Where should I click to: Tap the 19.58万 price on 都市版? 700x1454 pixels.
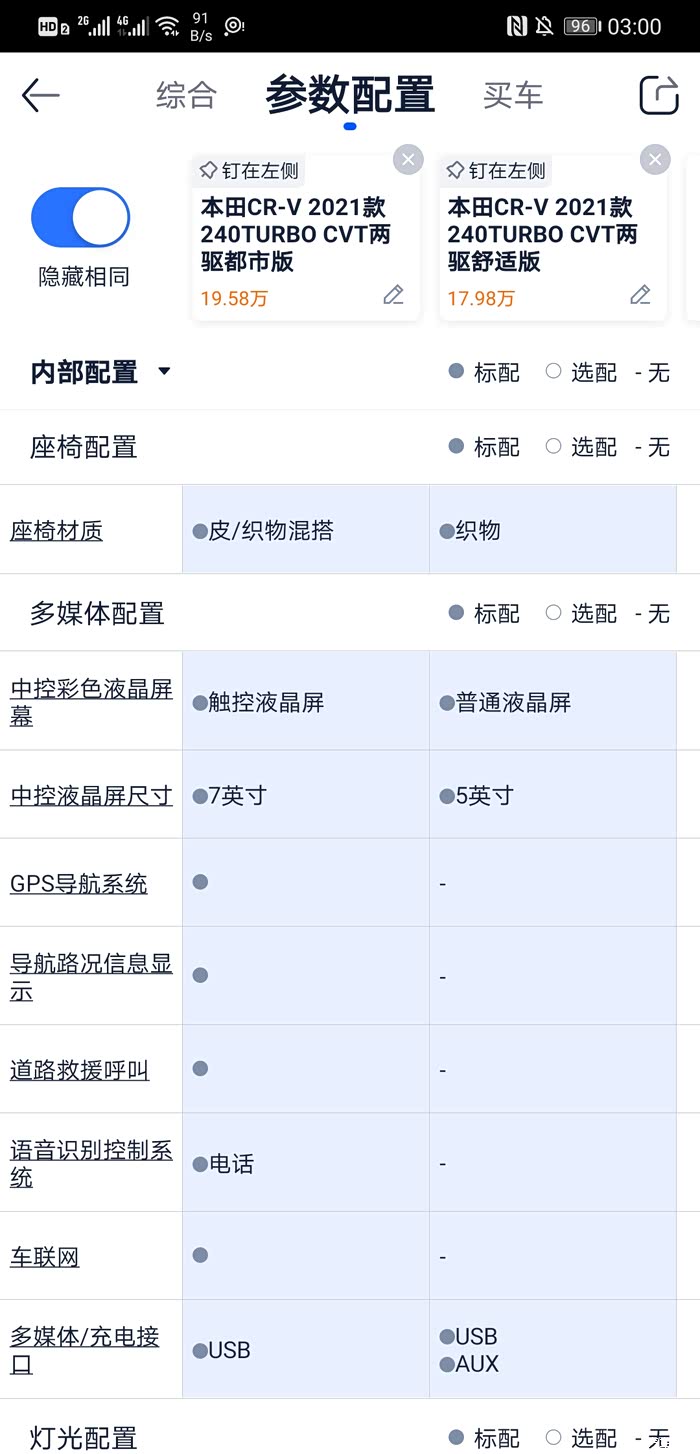[234, 298]
